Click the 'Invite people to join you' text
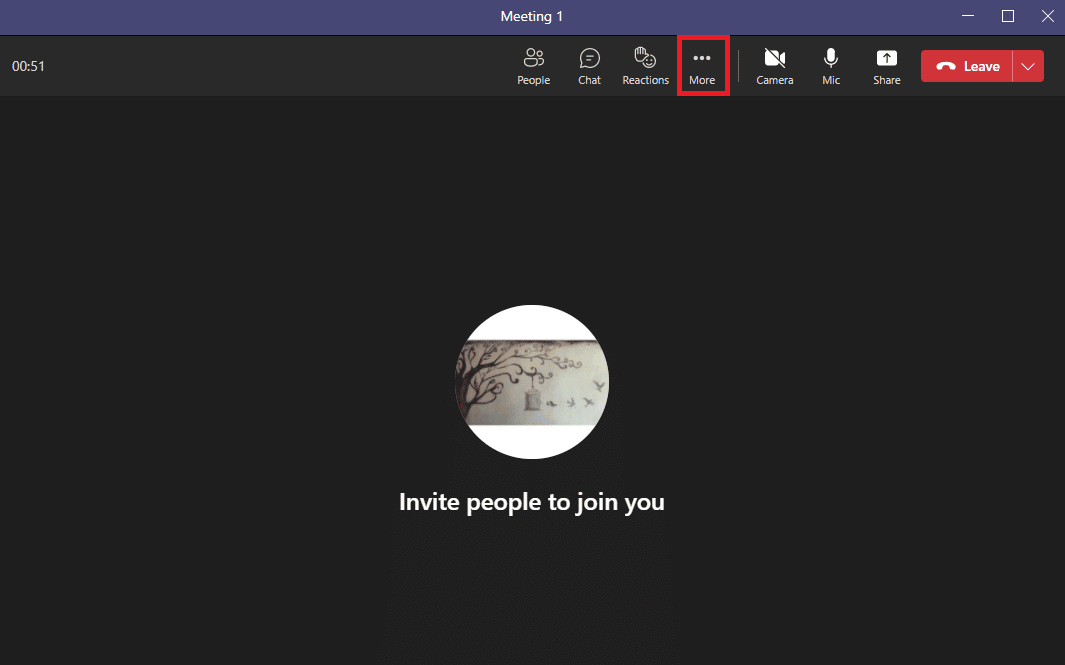The width and height of the screenshot is (1065, 665). [x=532, y=502]
